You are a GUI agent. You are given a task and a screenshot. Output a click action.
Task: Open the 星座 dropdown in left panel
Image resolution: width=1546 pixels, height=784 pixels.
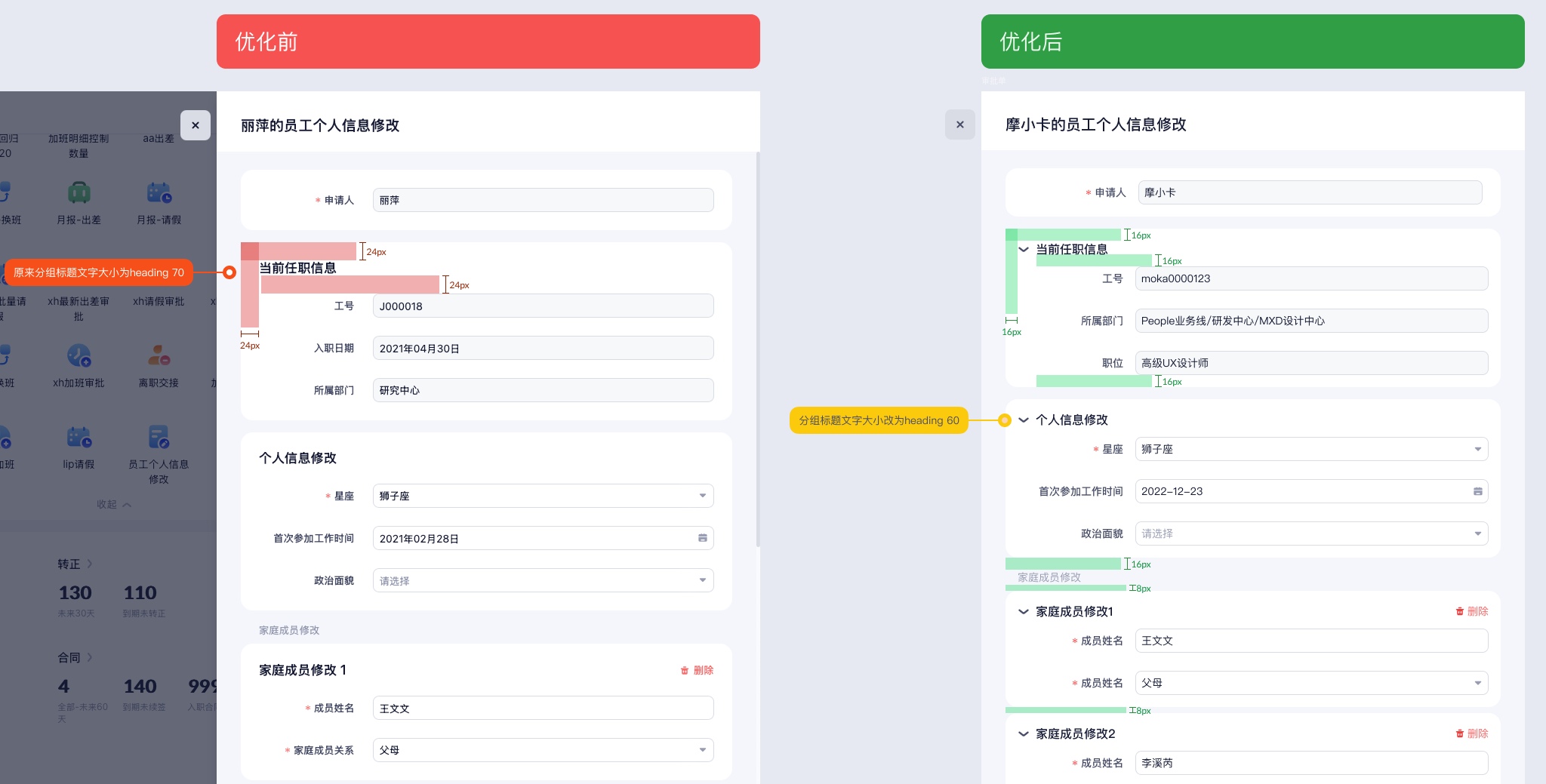(x=544, y=496)
